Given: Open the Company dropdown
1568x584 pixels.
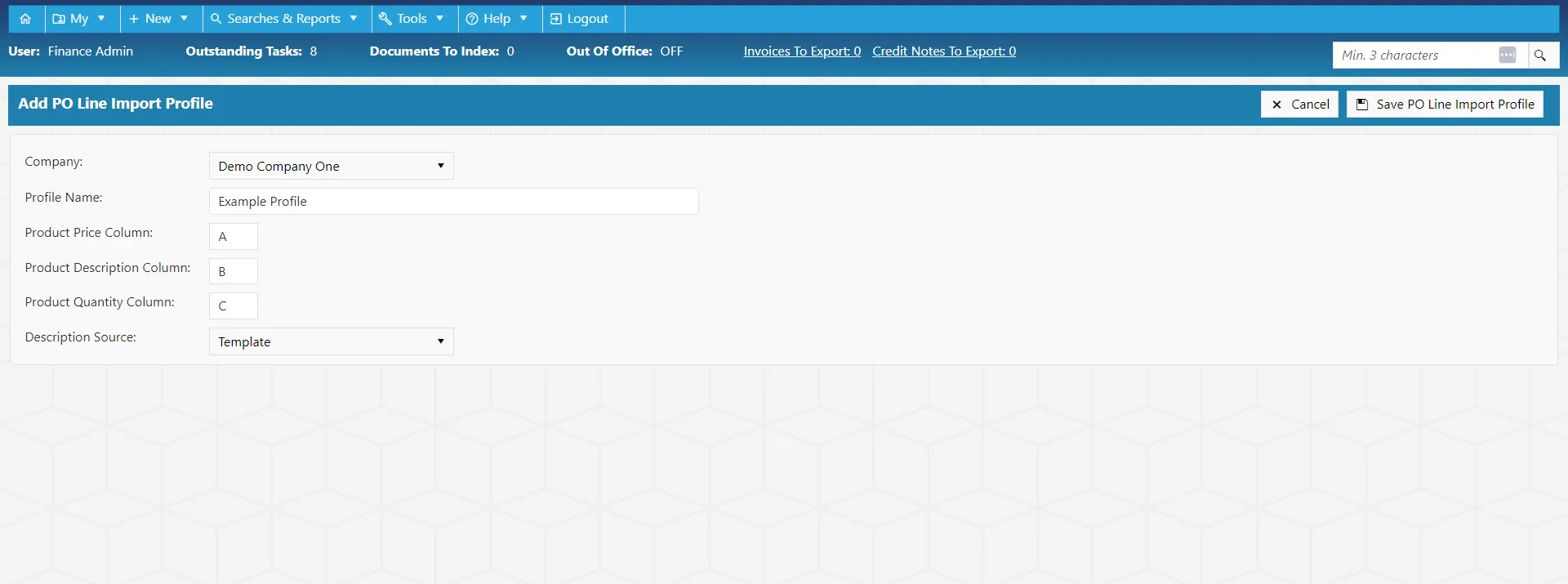Looking at the screenshot, I should 332,166.
